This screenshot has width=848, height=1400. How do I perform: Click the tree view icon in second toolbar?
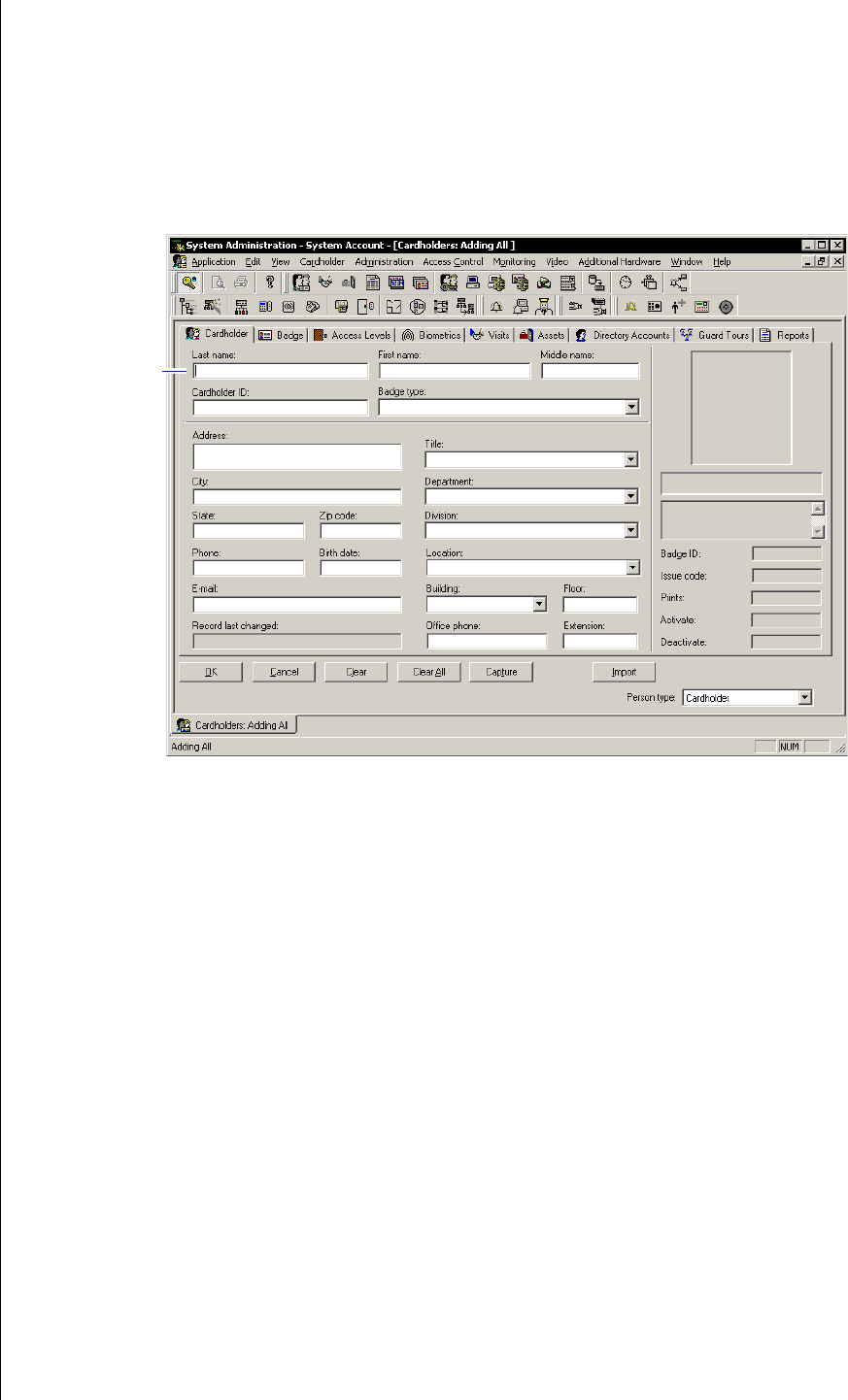[188, 307]
